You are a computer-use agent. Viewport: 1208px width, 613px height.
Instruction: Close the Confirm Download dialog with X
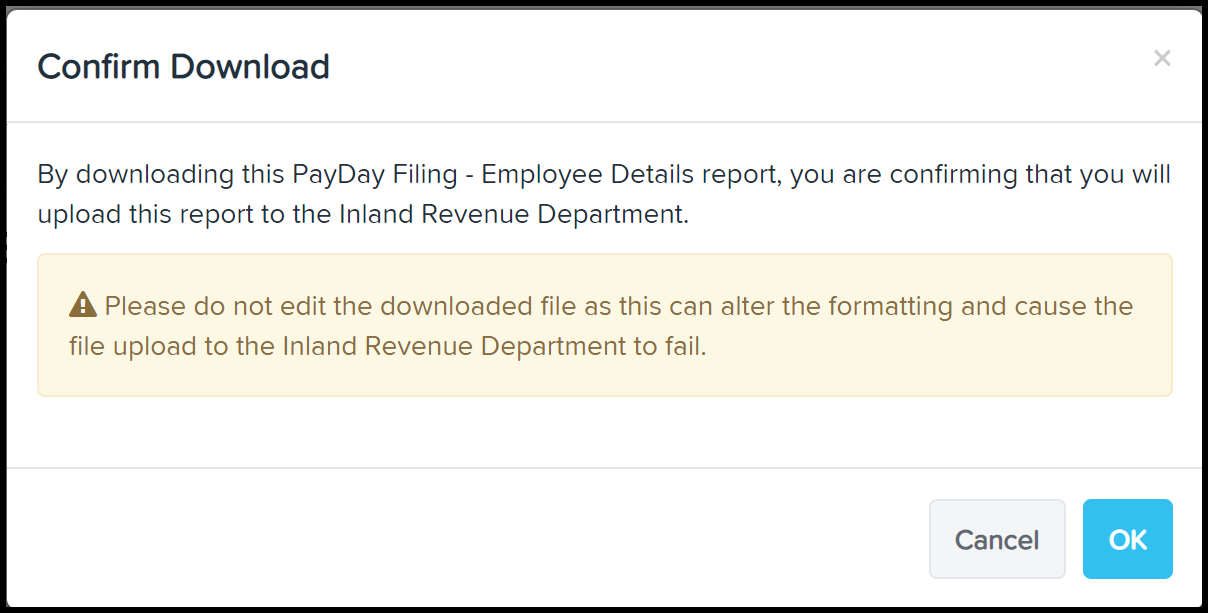point(1162,58)
